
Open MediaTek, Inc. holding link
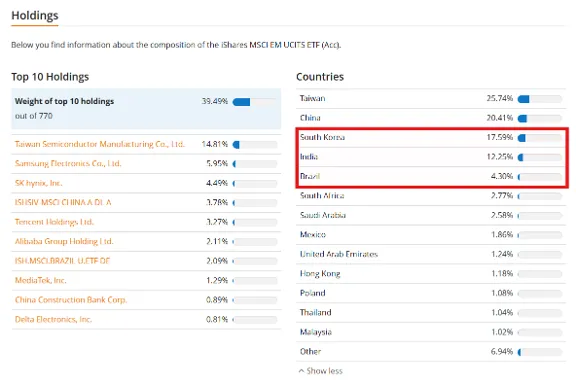(x=40, y=280)
